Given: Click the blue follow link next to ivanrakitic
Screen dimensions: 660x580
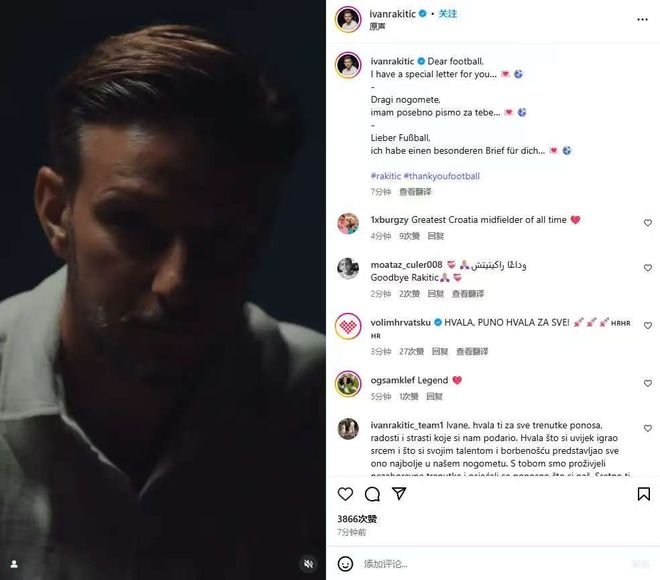Looking at the screenshot, I should point(447,14).
